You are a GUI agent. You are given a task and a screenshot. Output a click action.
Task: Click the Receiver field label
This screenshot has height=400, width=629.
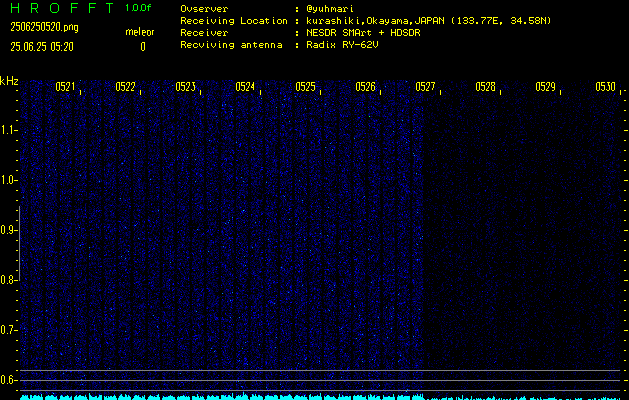204,33
